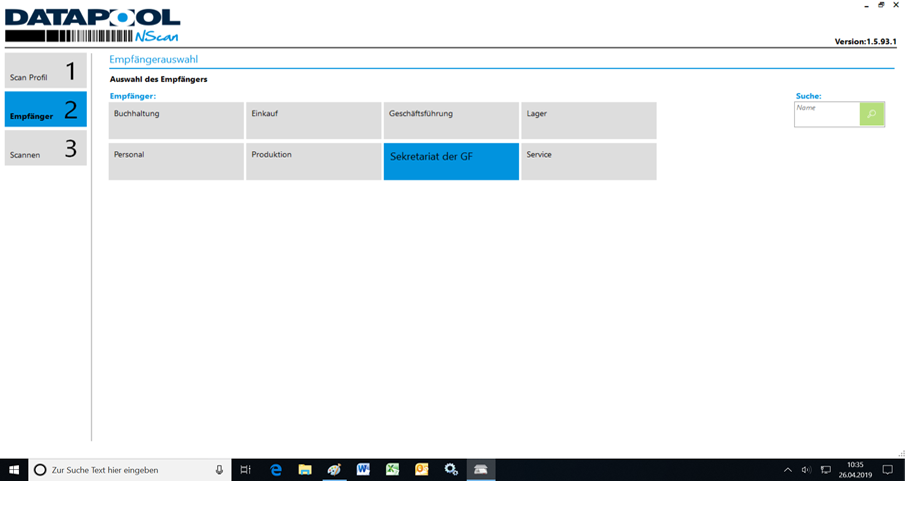Pick Geschäftsführung as recipient
The height and width of the screenshot is (520, 905).
[451, 121]
